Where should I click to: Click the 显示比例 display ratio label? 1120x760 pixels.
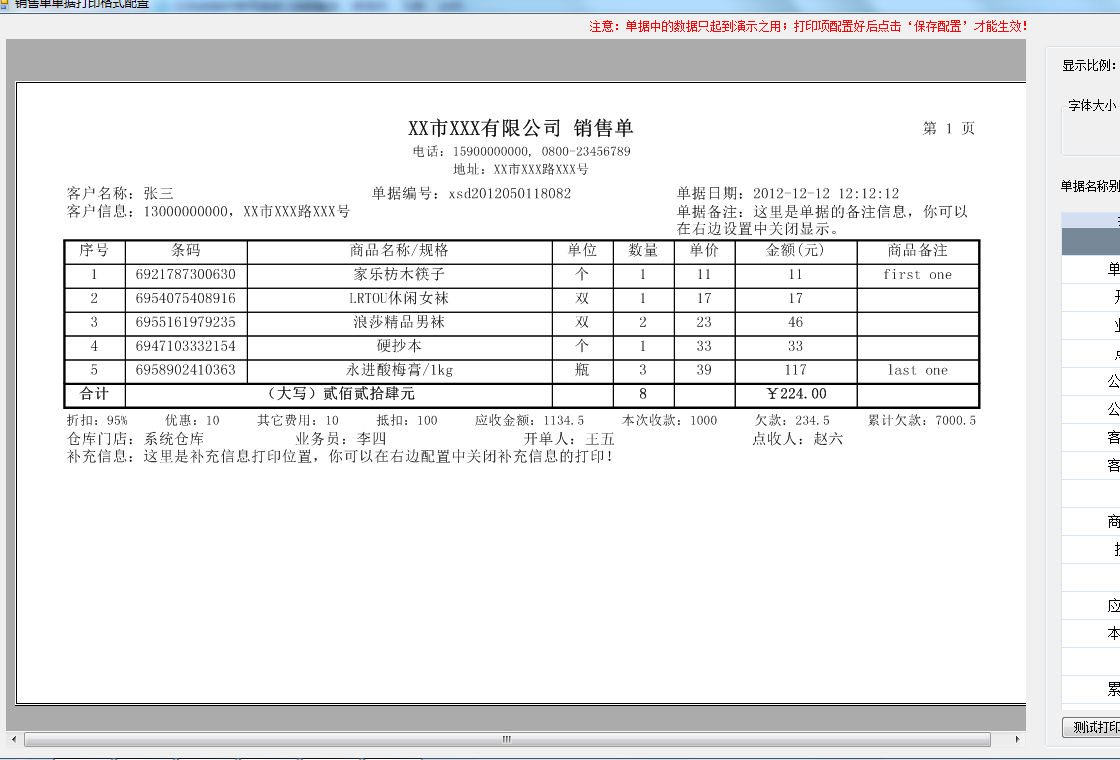pyautogui.click(x=1089, y=66)
